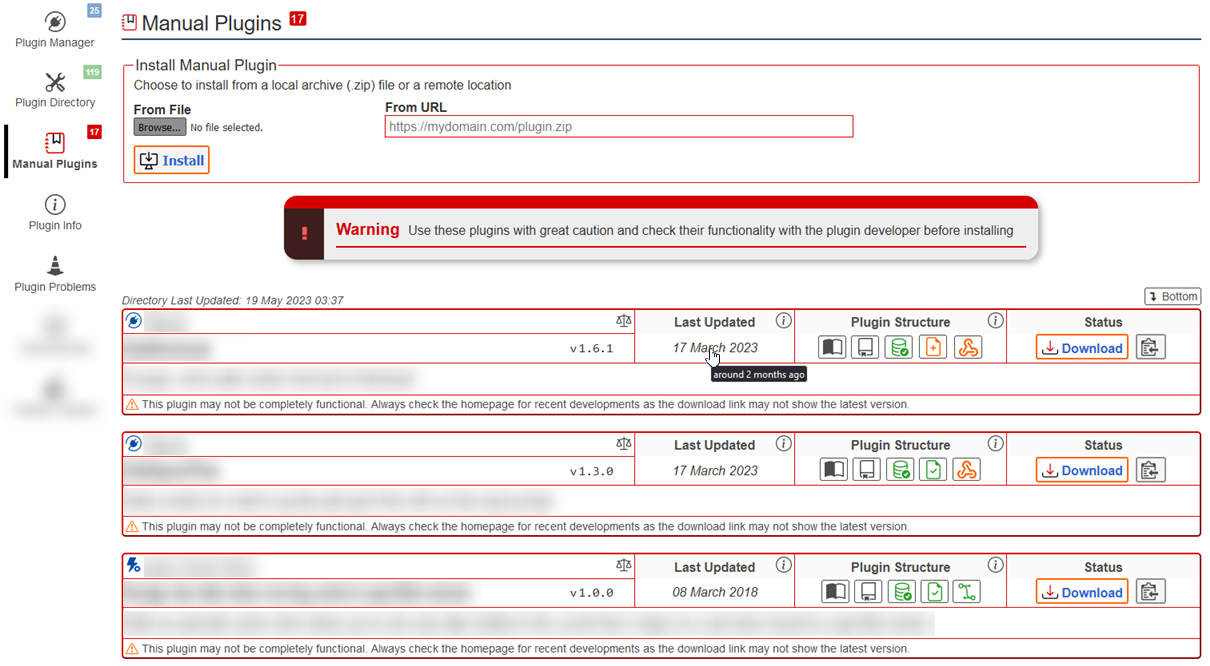Image resolution: width=1210 pixels, height=666 pixels.
Task: Click Last Updated info icon for v1.3.0 plugin
Action: pos(783,443)
